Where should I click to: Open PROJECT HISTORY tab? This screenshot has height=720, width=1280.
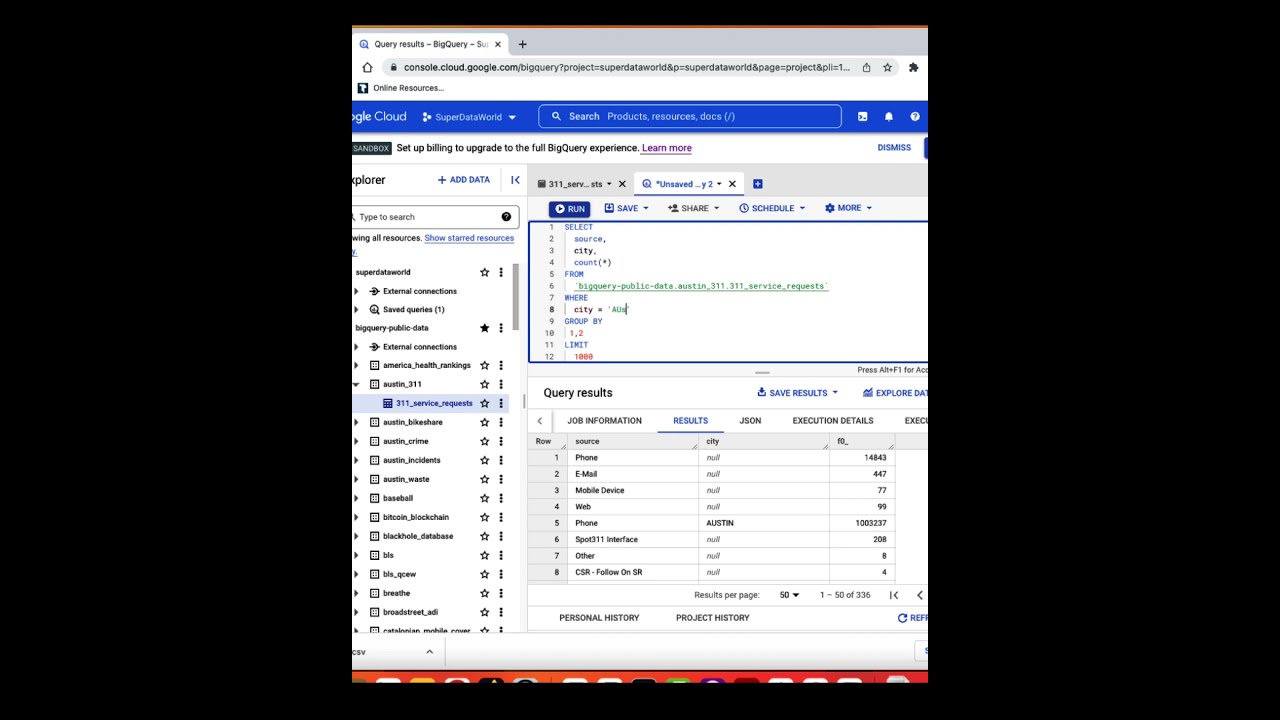point(712,618)
